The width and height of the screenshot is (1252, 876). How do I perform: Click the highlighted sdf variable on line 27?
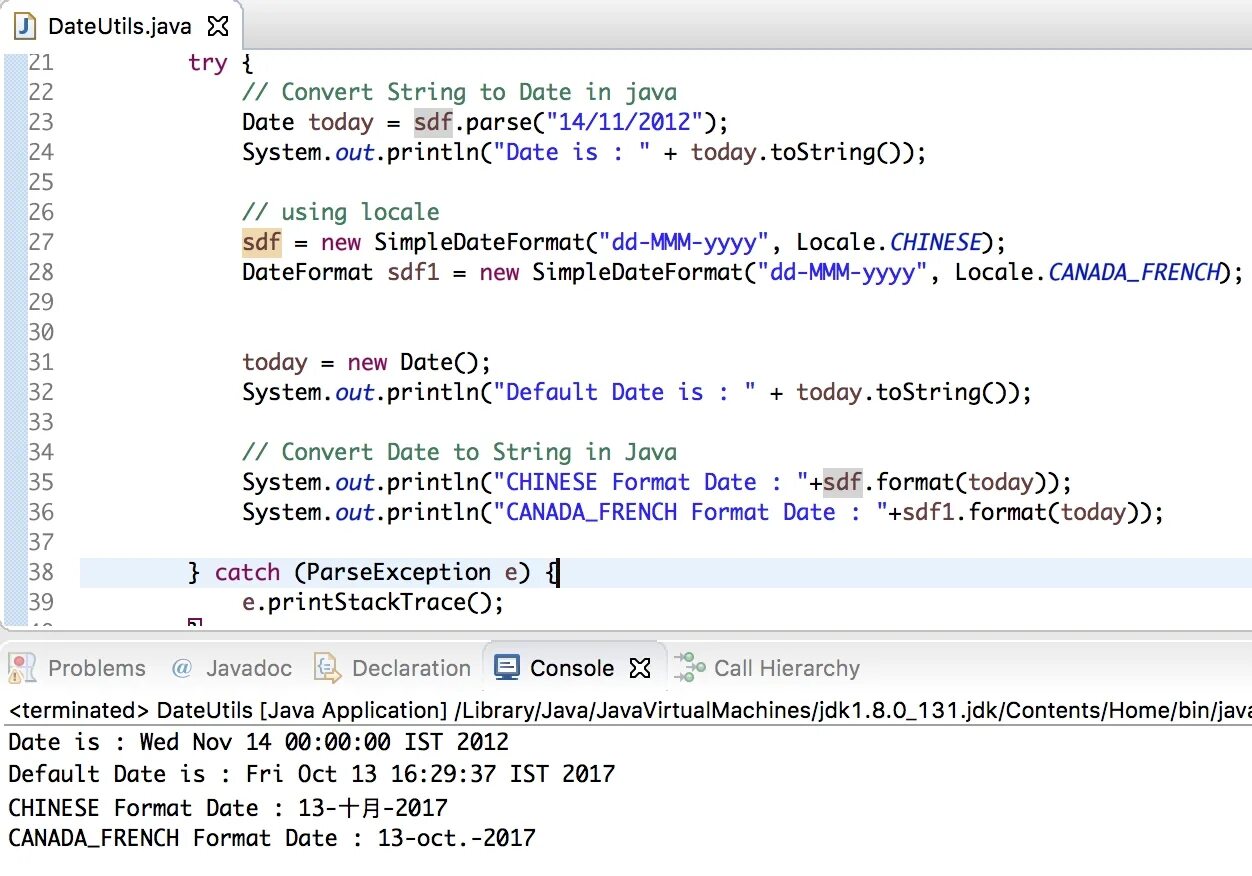262,242
